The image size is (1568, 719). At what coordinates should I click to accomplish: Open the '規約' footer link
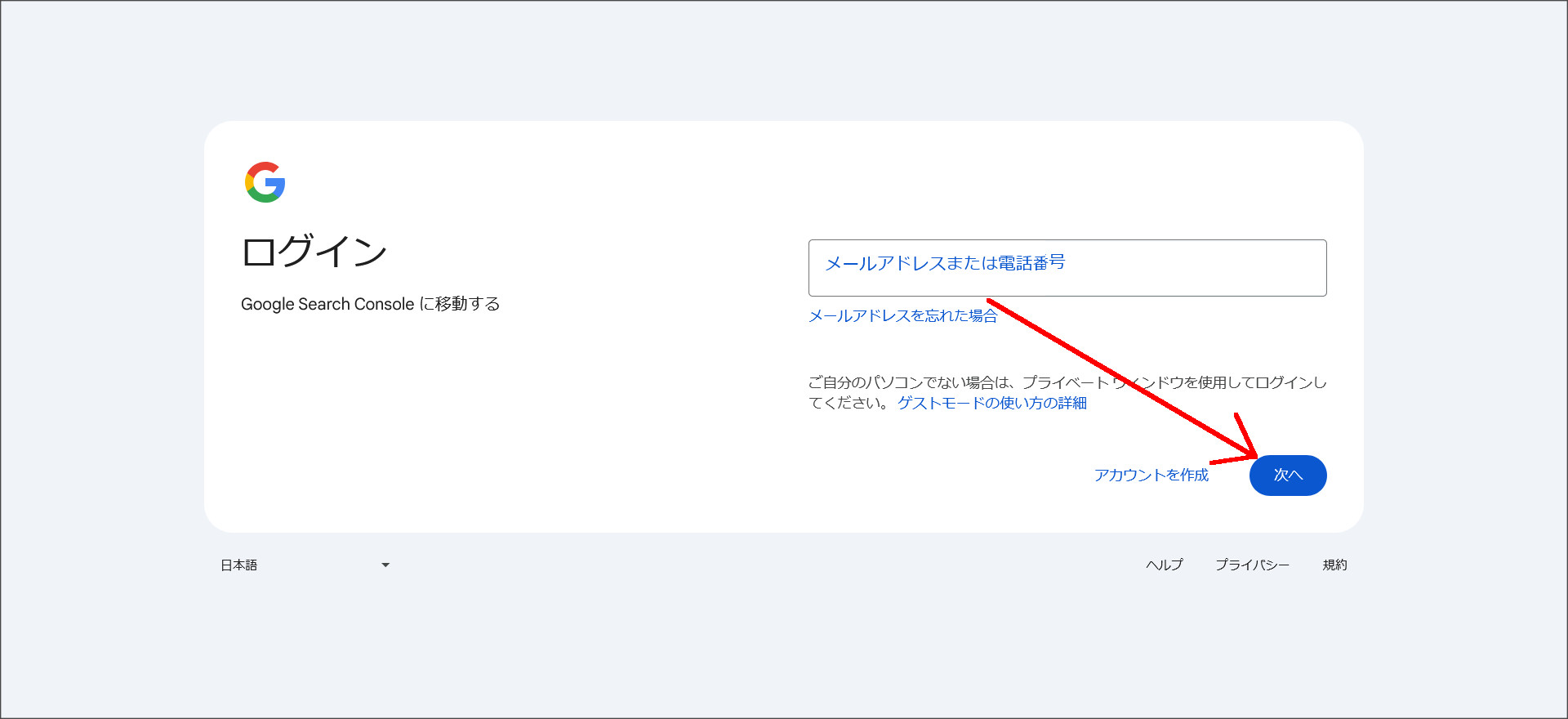pos(1335,565)
